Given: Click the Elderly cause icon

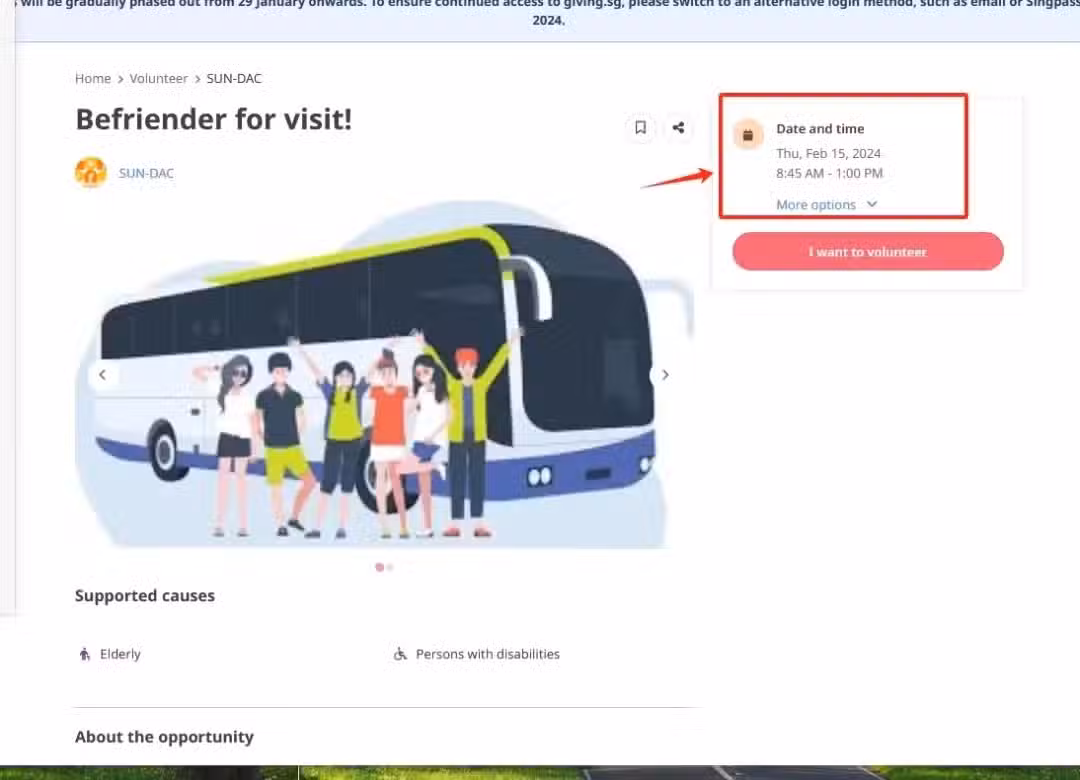Looking at the screenshot, I should (85, 654).
